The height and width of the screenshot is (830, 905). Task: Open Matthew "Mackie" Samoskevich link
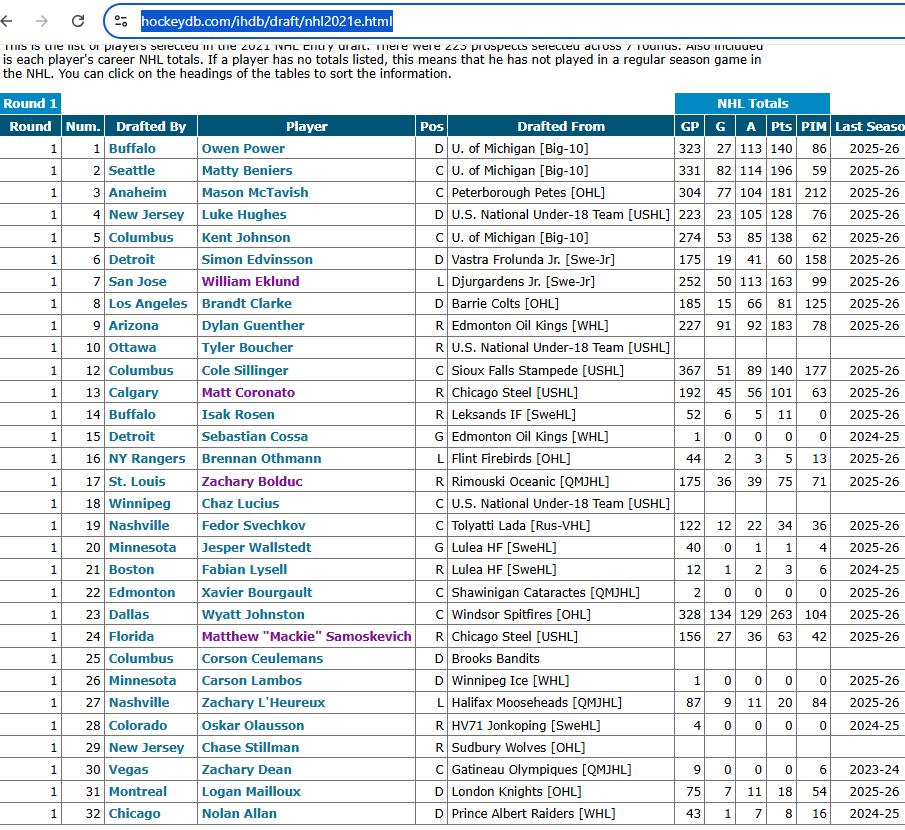pyautogui.click(x=306, y=636)
